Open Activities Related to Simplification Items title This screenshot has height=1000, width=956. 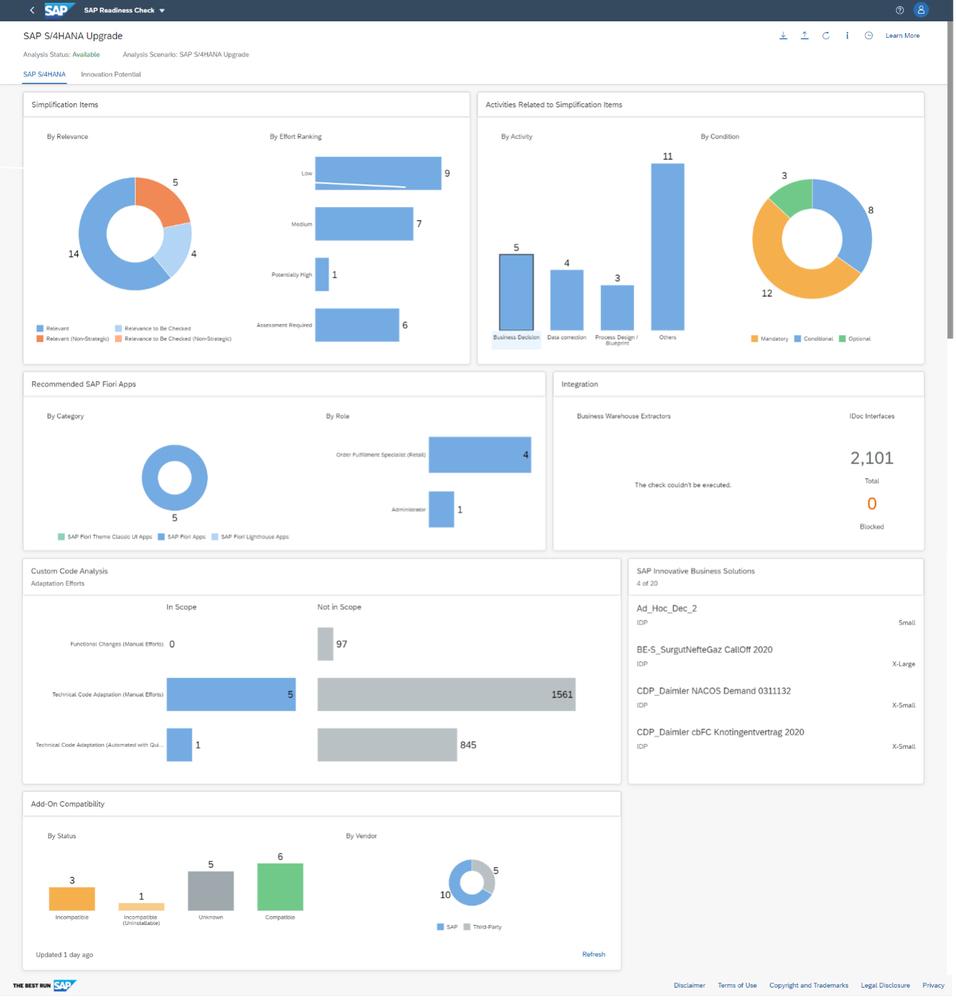(x=554, y=105)
